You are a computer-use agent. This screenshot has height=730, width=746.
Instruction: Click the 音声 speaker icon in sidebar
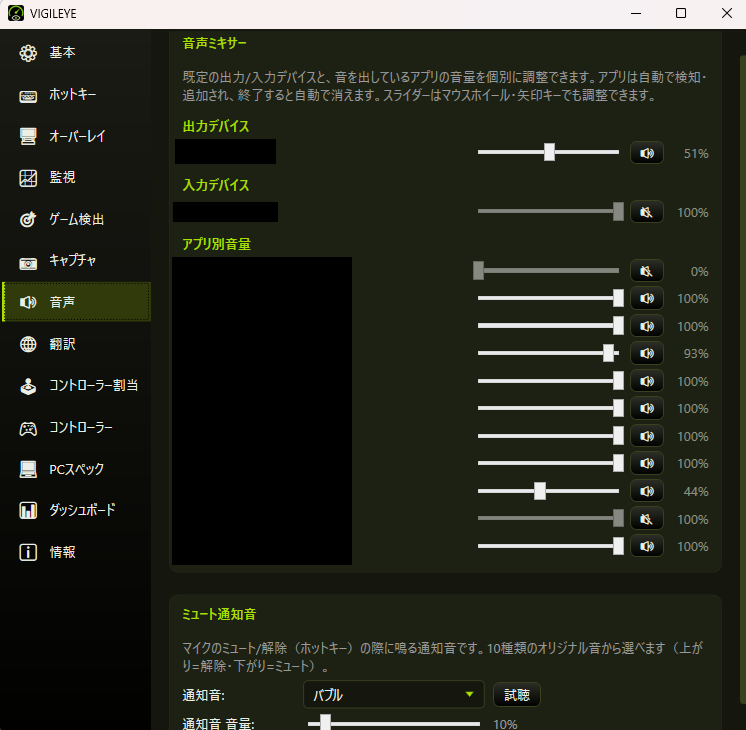(28, 302)
